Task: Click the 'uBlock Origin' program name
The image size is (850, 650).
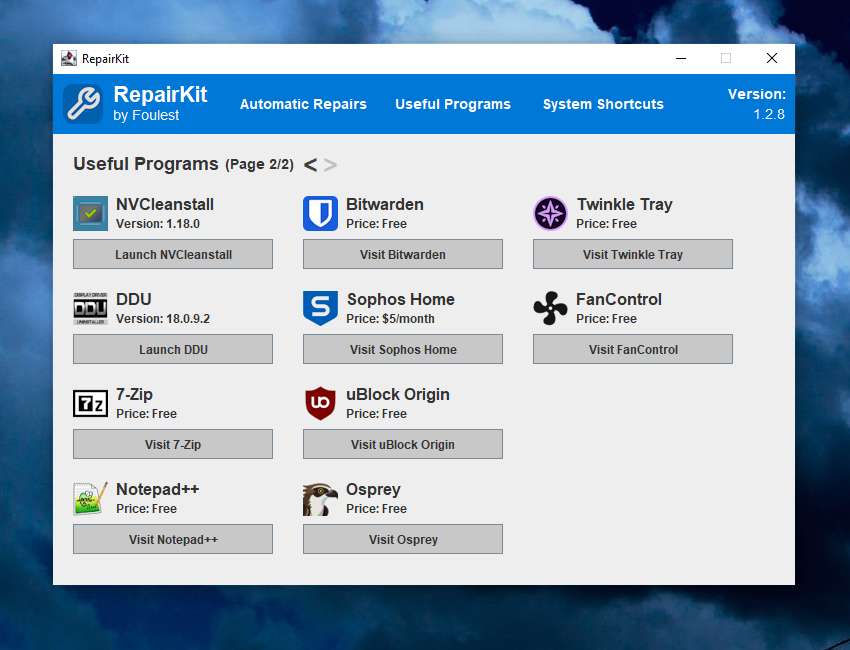Action: point(398,395)
